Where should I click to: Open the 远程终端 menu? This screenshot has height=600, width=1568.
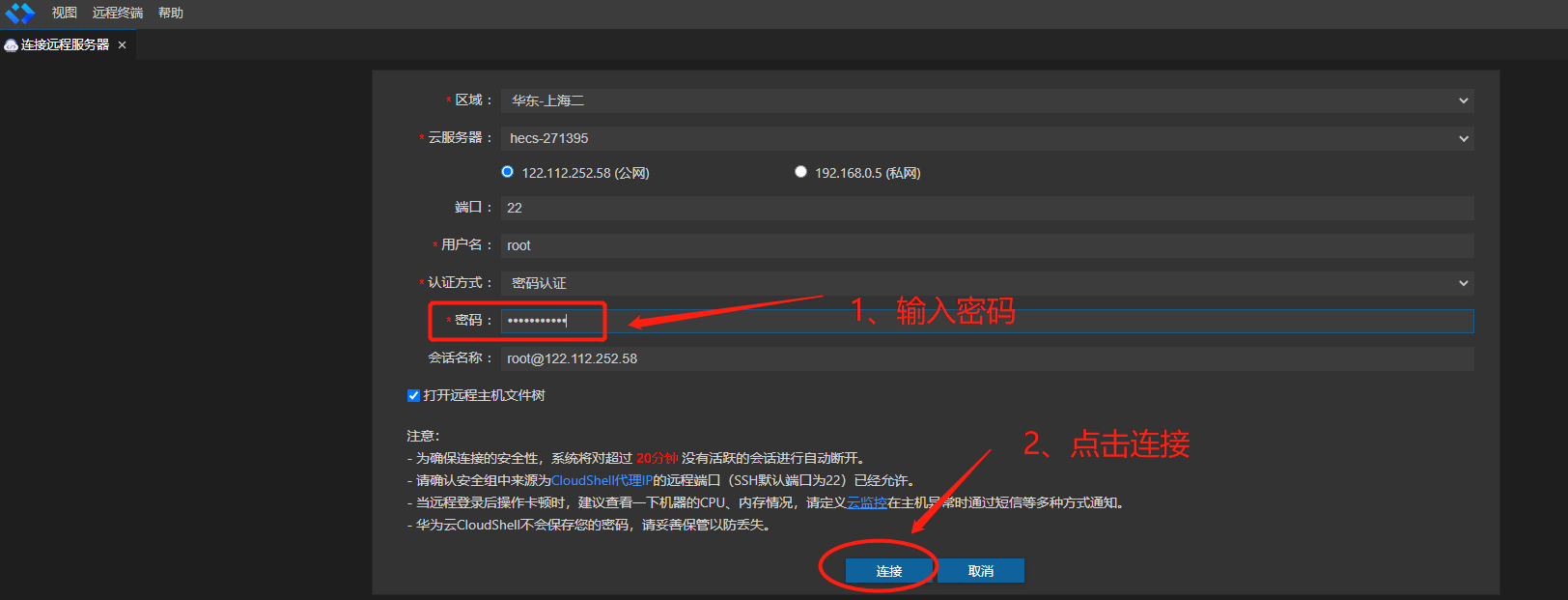[x=118, y=13]
